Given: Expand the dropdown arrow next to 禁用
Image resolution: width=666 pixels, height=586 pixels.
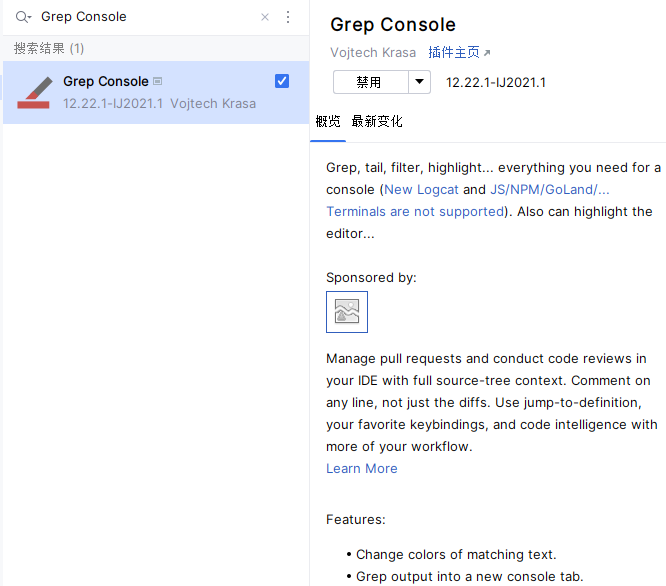Looking at the screenshot, I should coord(420,82).
